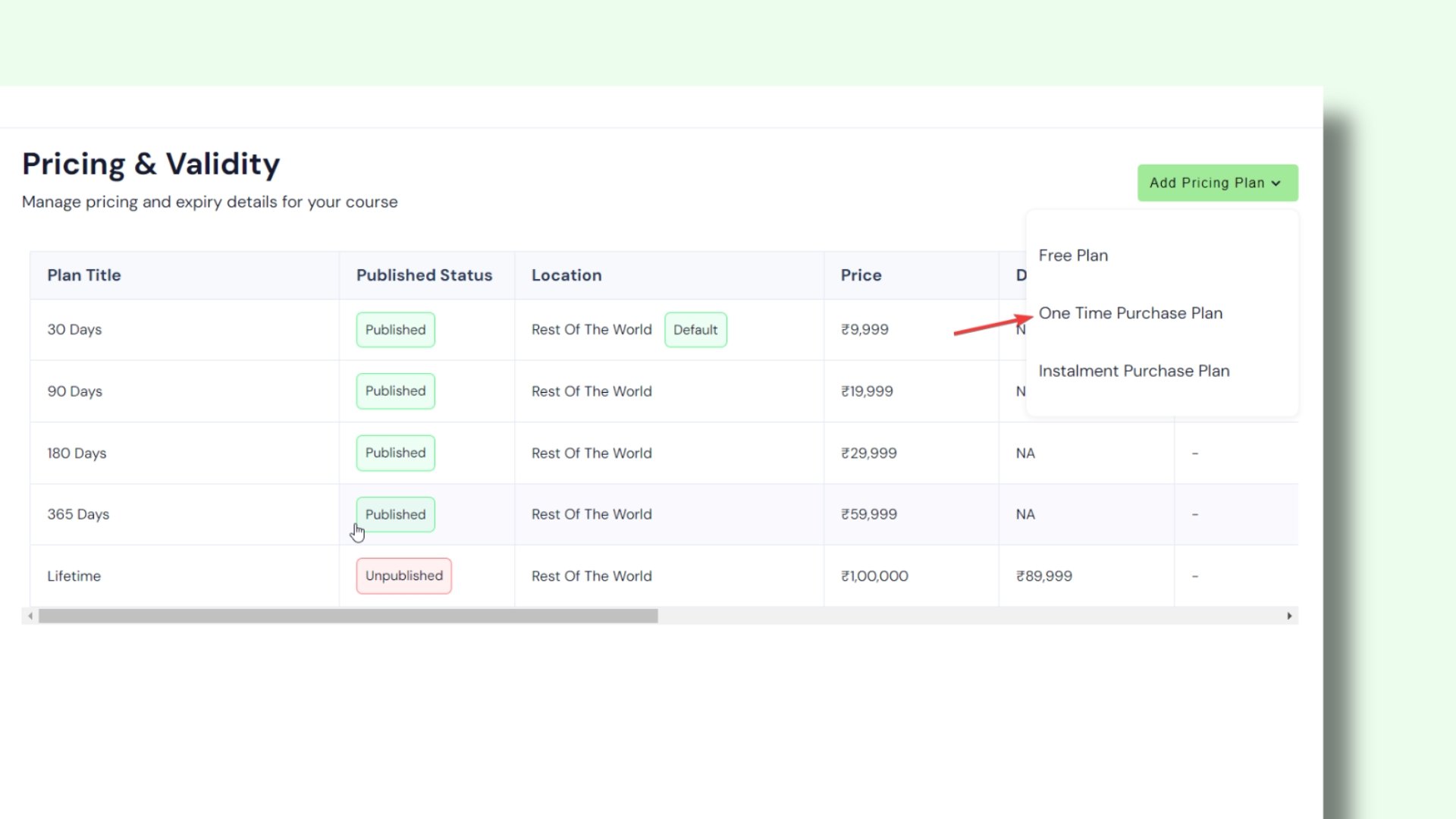The height and width of the screenshot is (819, 1456).
Task: Click the right scroll arrow of the table
Action: (1289, 616)
